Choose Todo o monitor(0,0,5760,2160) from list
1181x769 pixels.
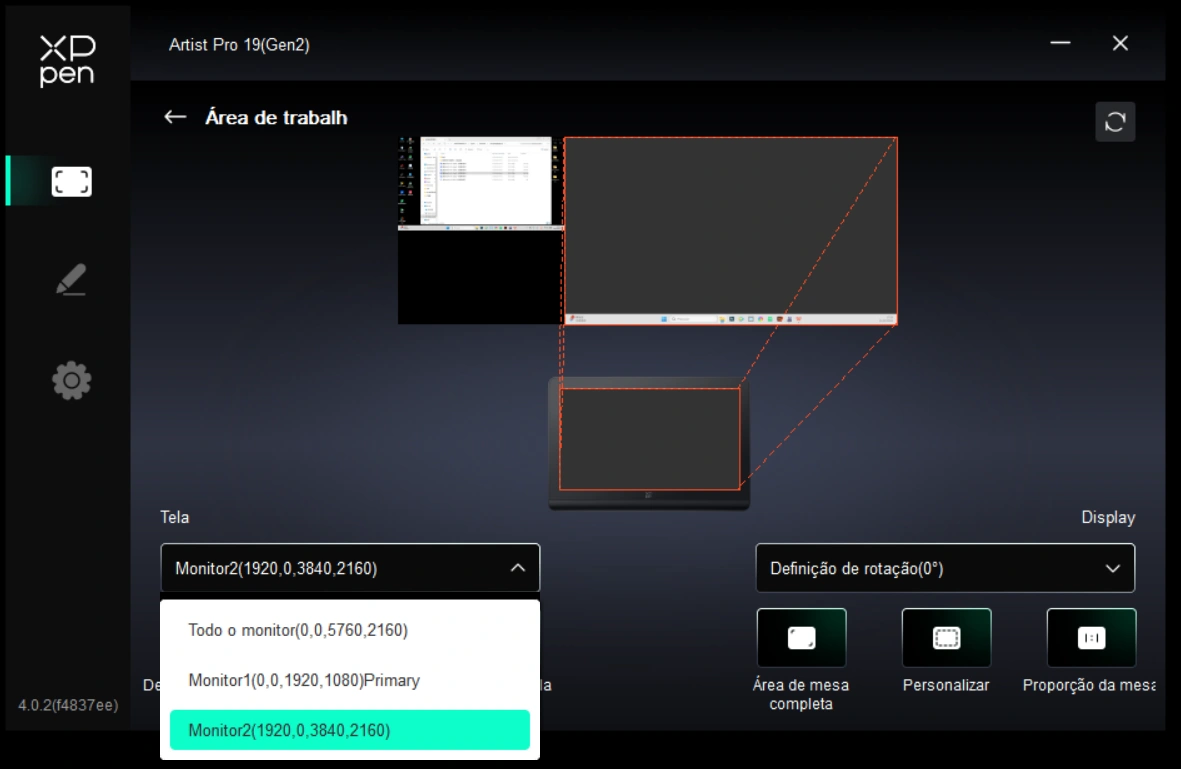pyautogui.click(x=298, y=630)
